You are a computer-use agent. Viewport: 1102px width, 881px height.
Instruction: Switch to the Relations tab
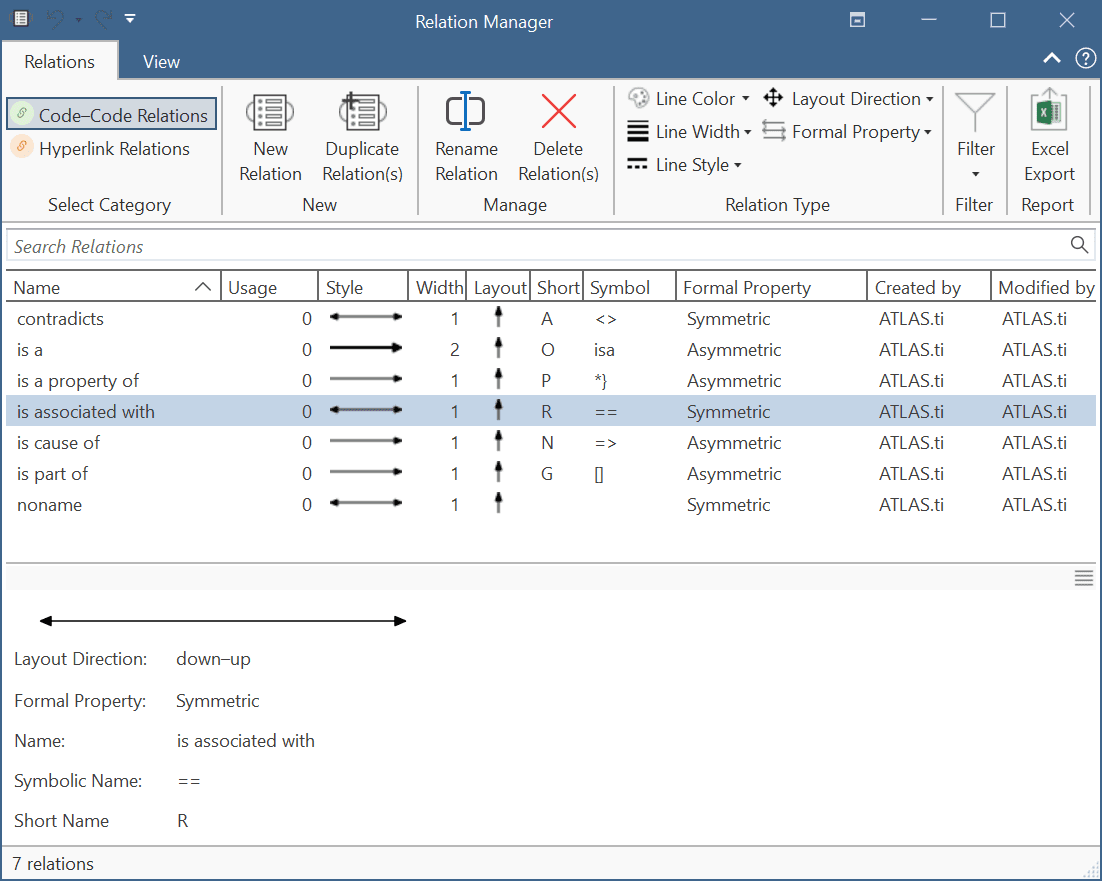[x=60, y=62]
